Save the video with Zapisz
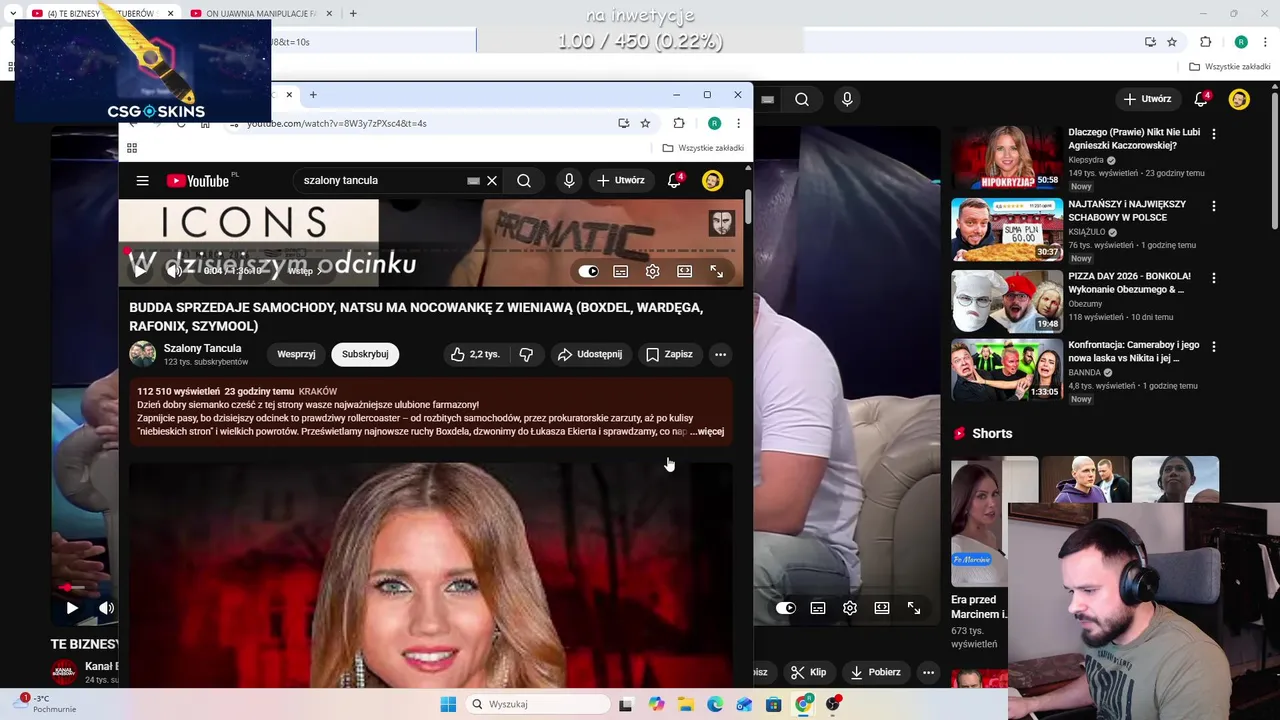Screen dimensions: 1280x720 coord(669,354)
